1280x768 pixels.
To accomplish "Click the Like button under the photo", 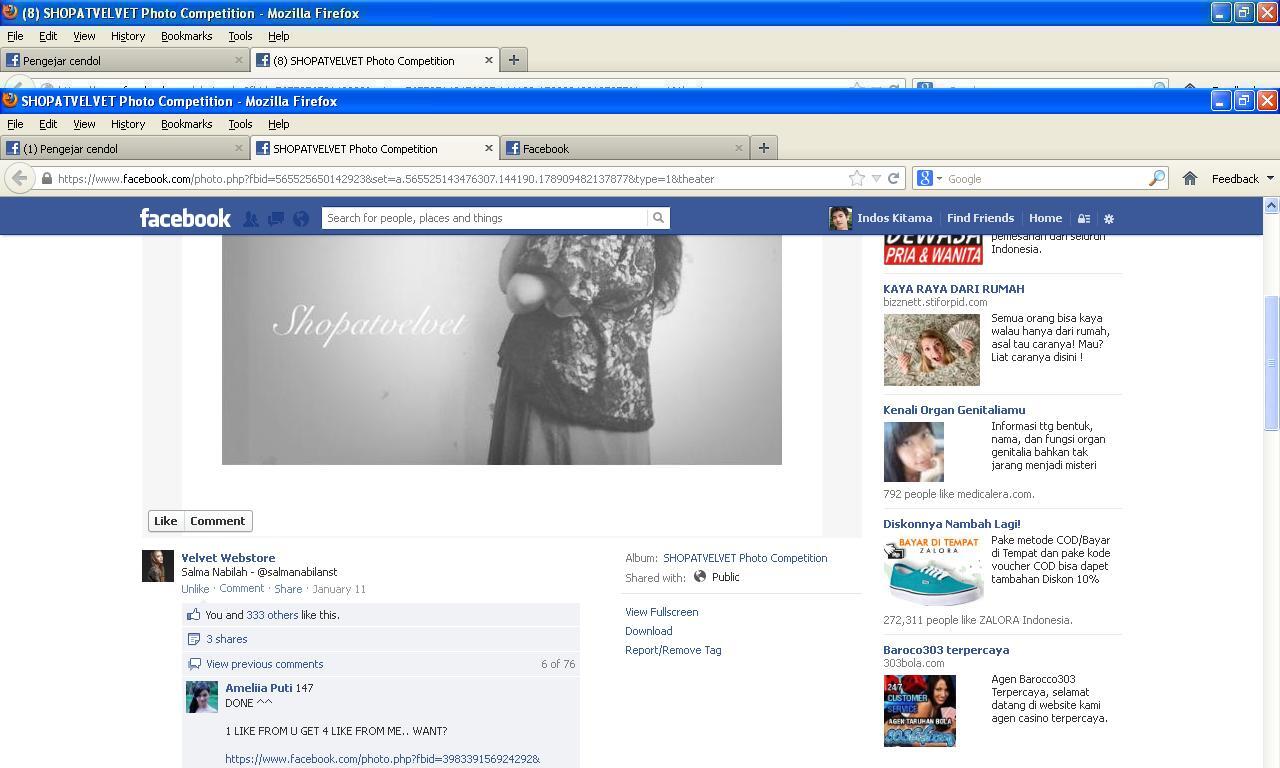I will tap(166, 521).
